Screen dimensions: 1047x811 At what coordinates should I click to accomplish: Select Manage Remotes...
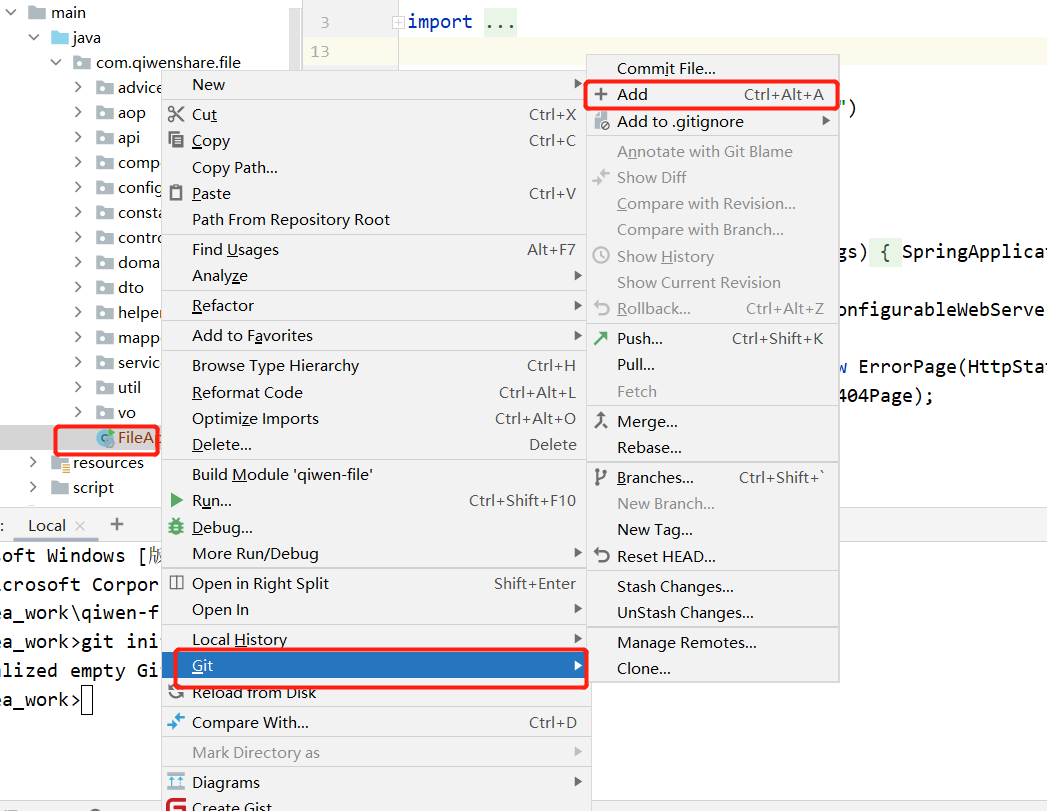point(712,642)
